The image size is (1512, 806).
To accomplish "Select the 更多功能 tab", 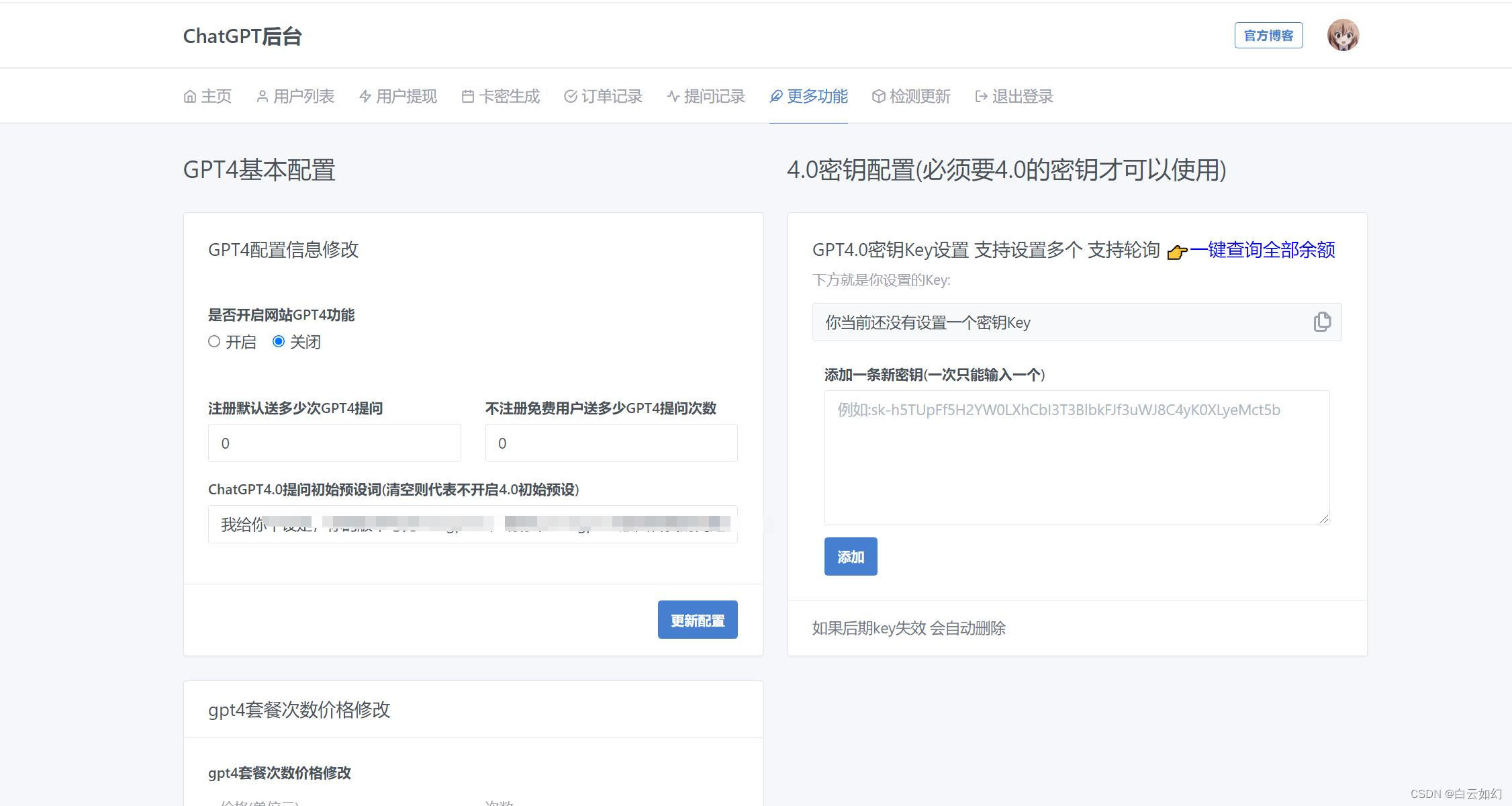I will click(x=808, y=96).
